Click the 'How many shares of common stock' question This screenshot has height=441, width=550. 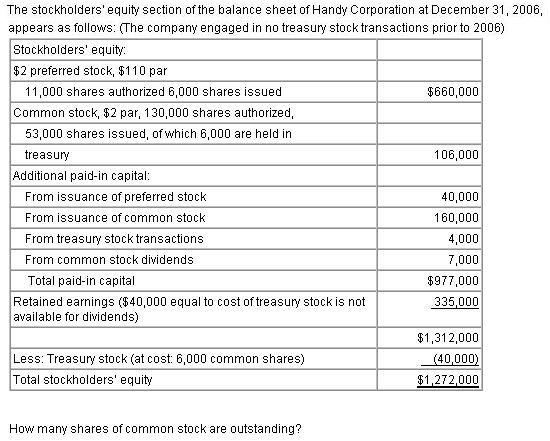pyautogui.click(x=155, y=429)
